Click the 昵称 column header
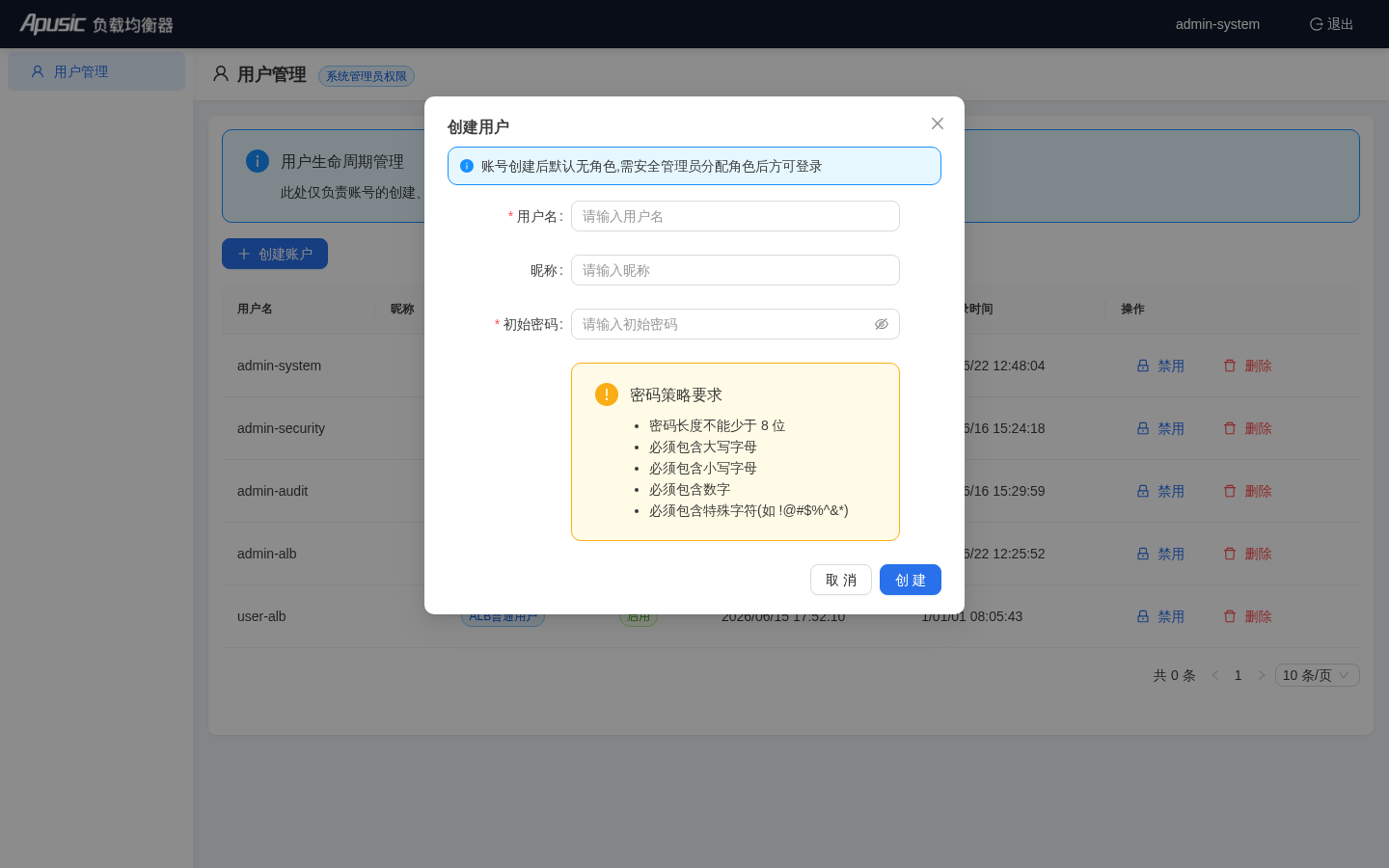The height and width of the screenshot is (868, 1389). (x=402, y=309)
